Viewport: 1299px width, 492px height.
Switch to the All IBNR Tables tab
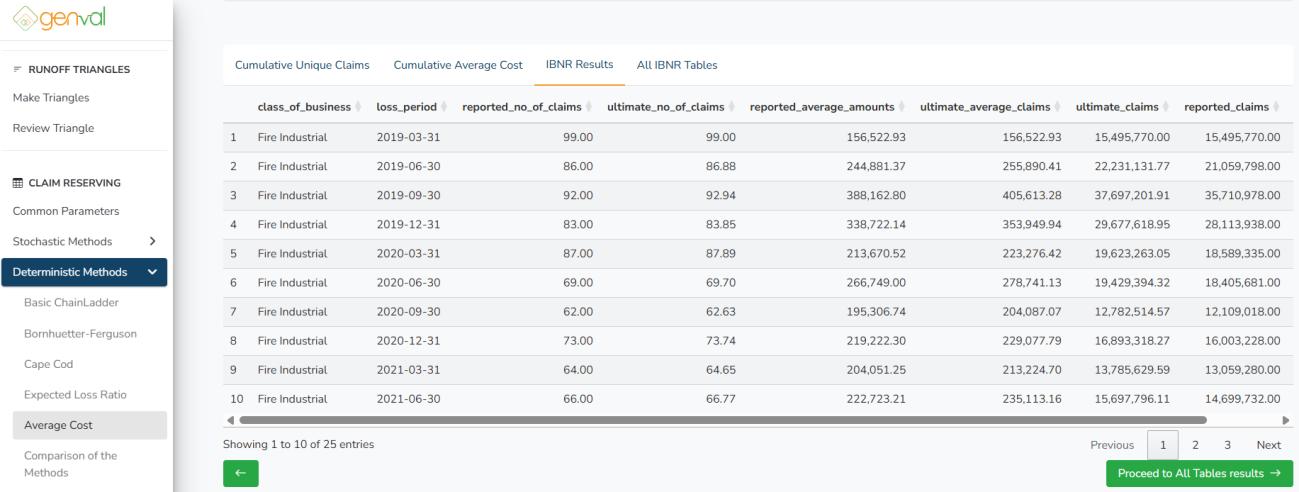point(677,65)
